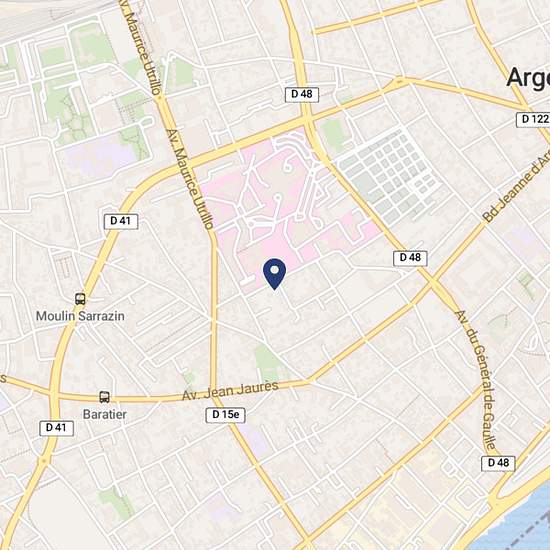Click the dark blue location pin marker
Viewport: 550px width, 550px height.
[275, 274]
